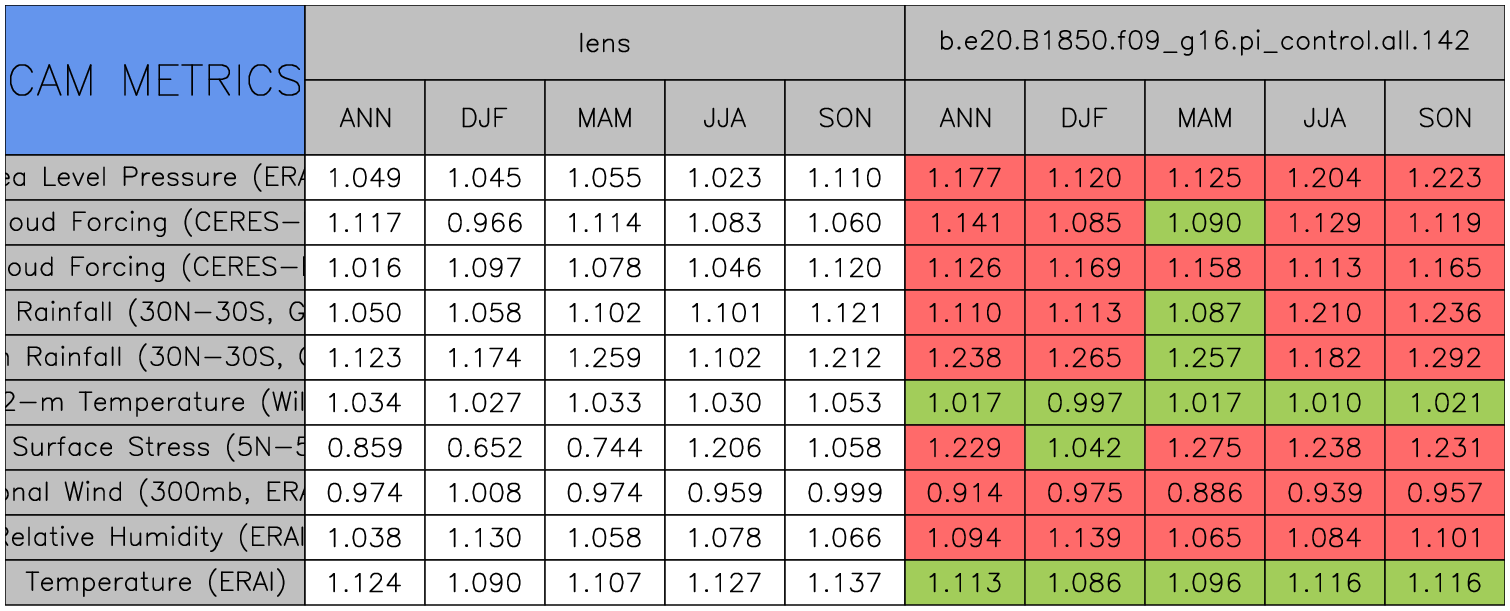Click the b.e20.B1850 pi_control header
The image size is (1510, 611).
point(1204,43)
